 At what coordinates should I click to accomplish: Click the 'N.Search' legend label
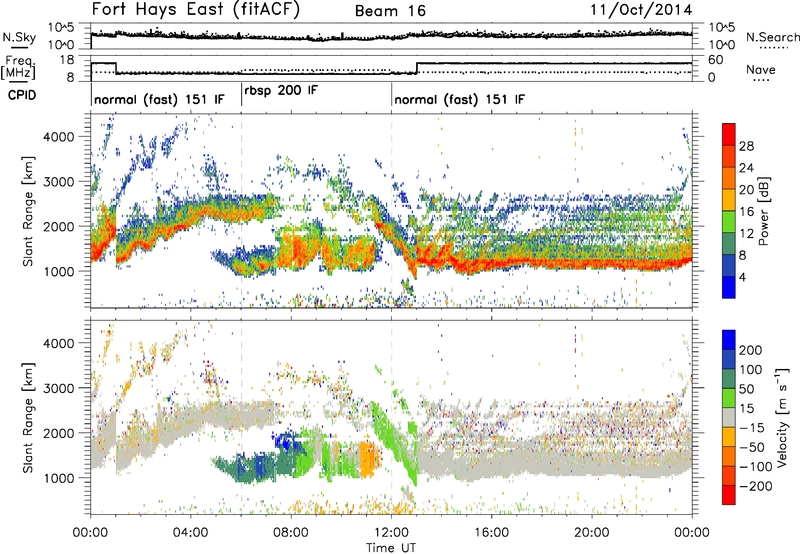773,37
